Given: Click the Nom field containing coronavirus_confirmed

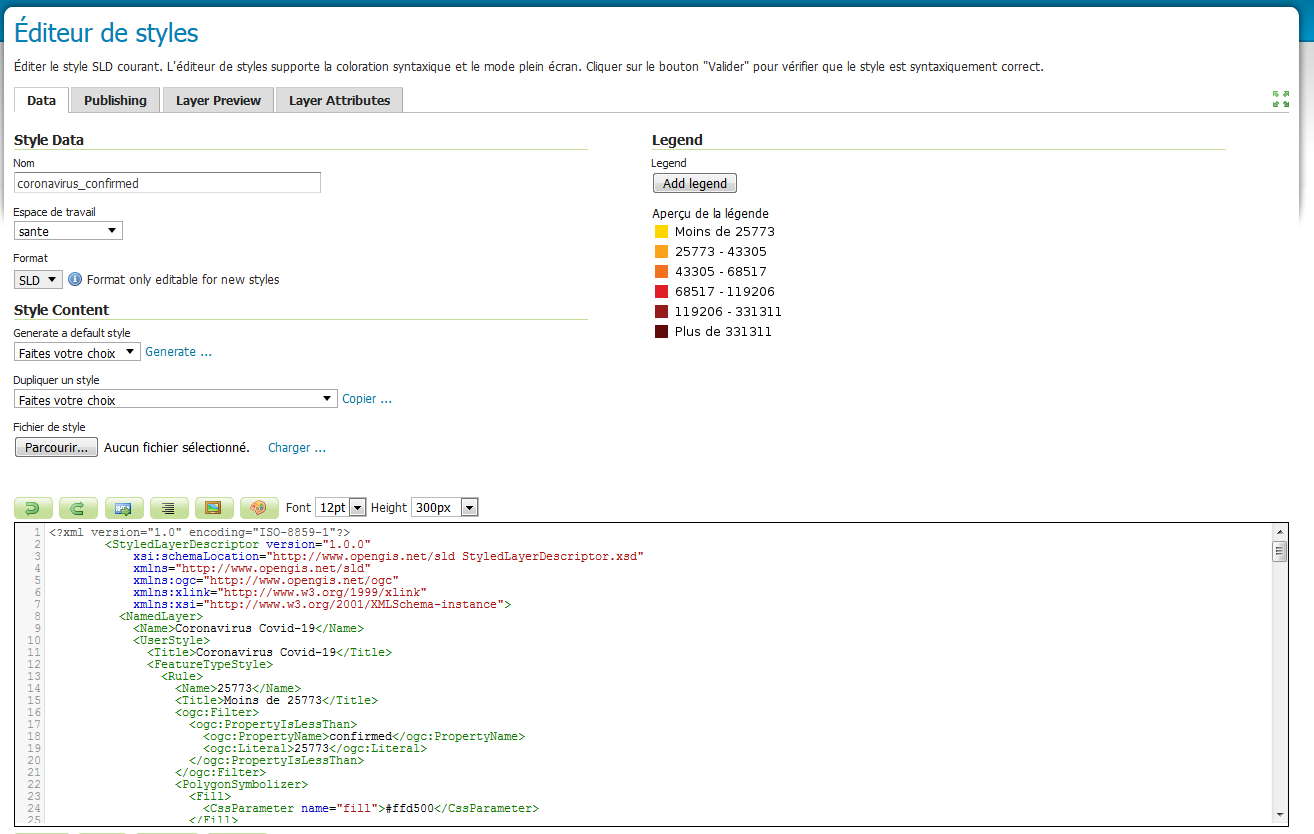Looking at the screenshot, I should (x=167, y=183).
